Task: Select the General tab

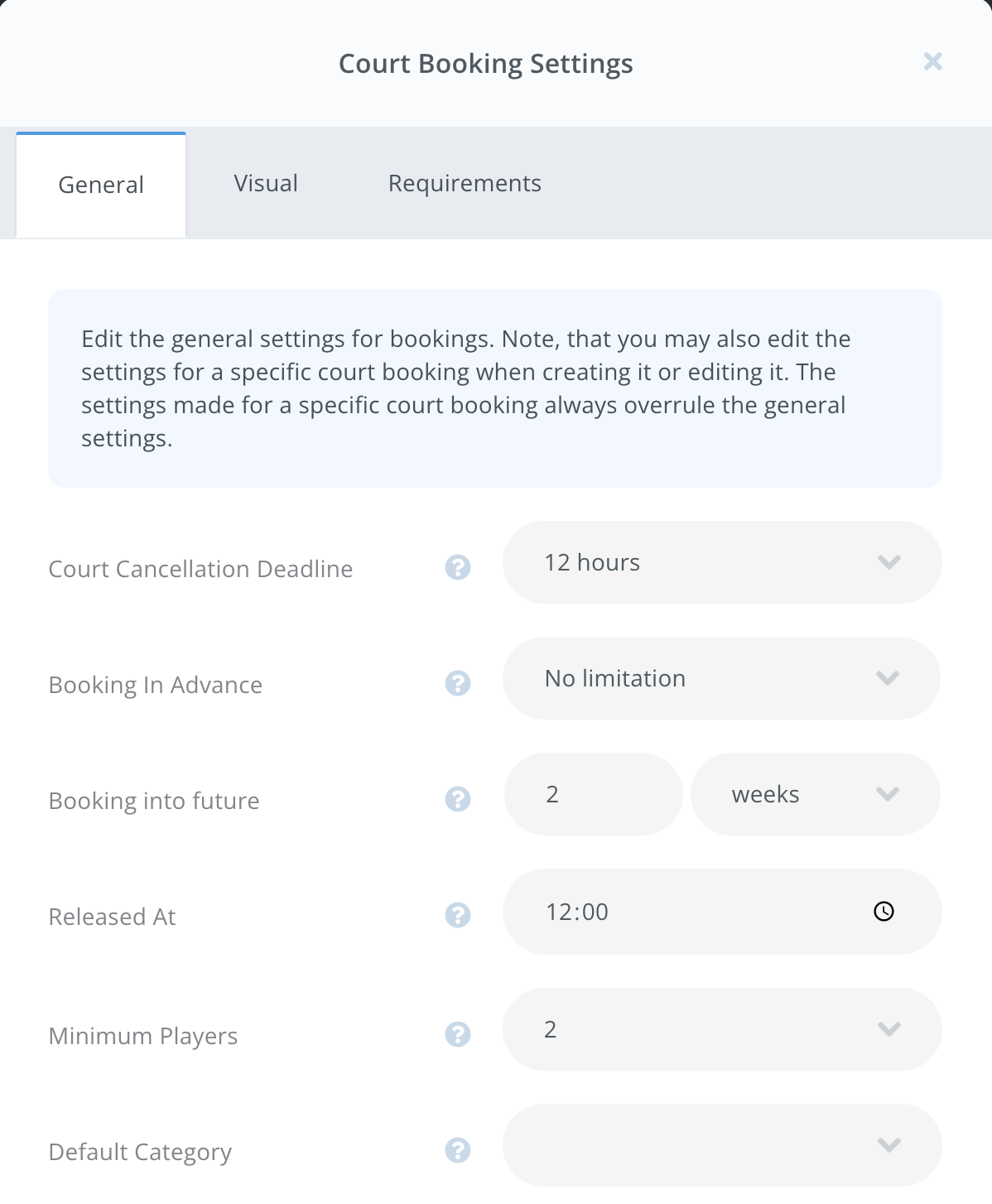Action: click(x=100, y=185)
